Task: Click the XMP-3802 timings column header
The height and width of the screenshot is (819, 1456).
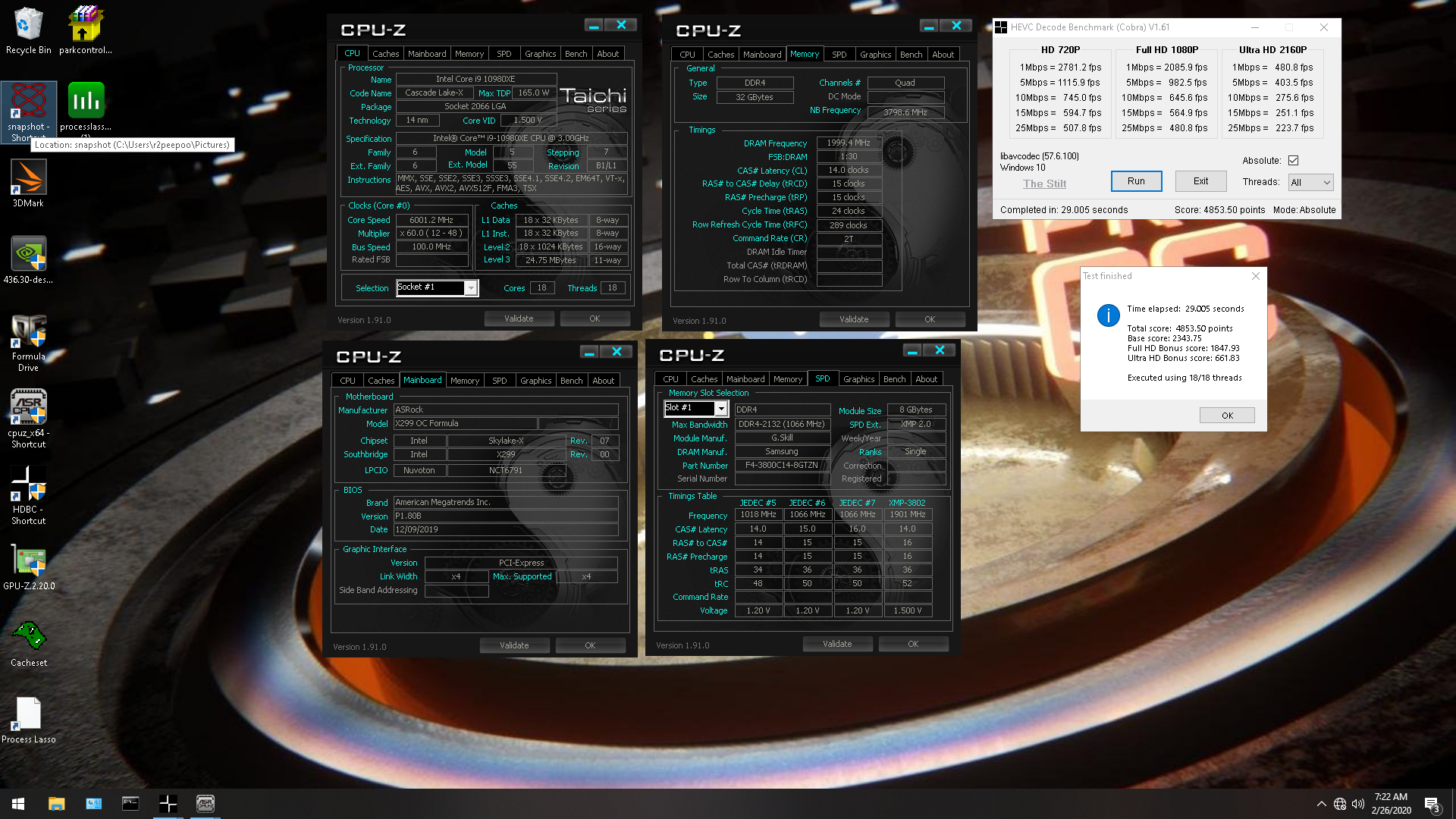Action: (x=907, y=503)
